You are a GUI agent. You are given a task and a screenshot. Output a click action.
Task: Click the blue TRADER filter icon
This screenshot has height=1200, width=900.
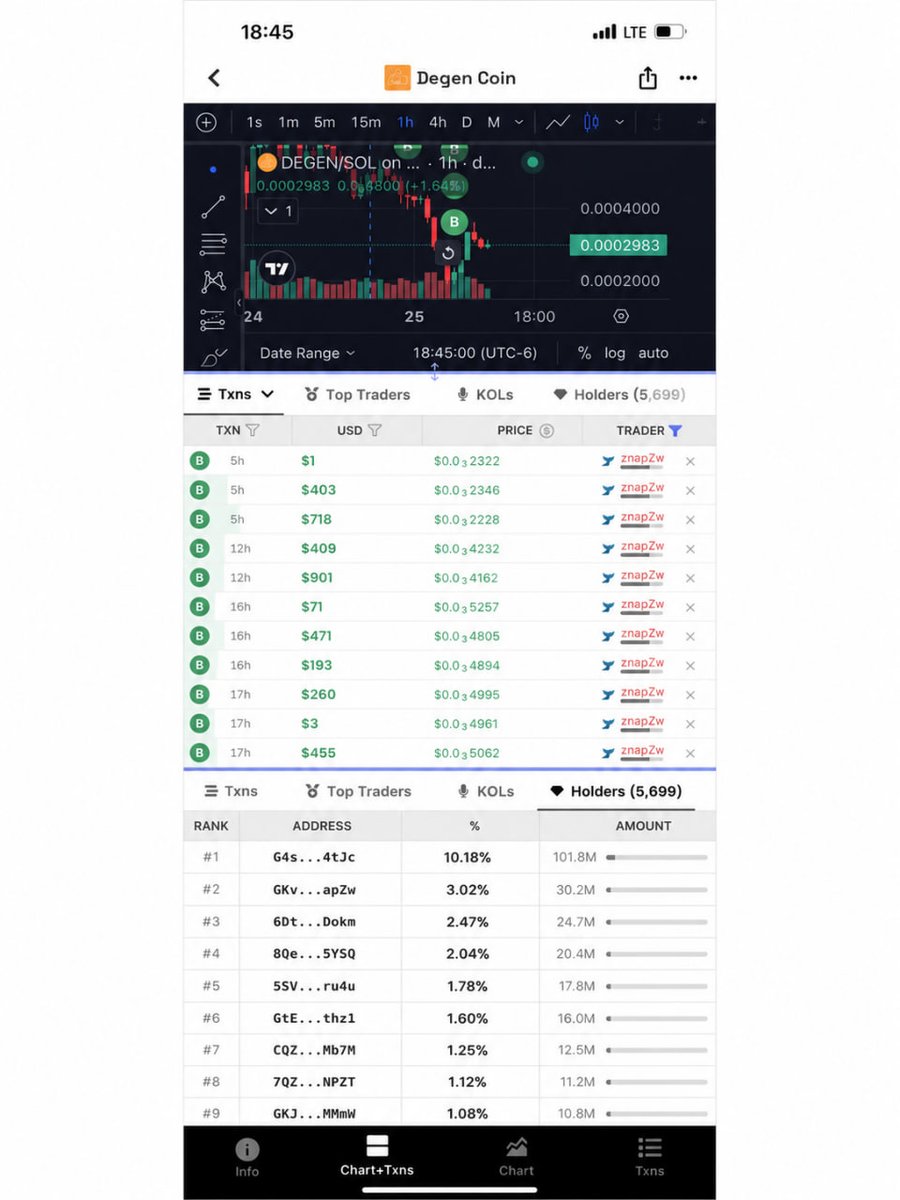click(675, 430)
